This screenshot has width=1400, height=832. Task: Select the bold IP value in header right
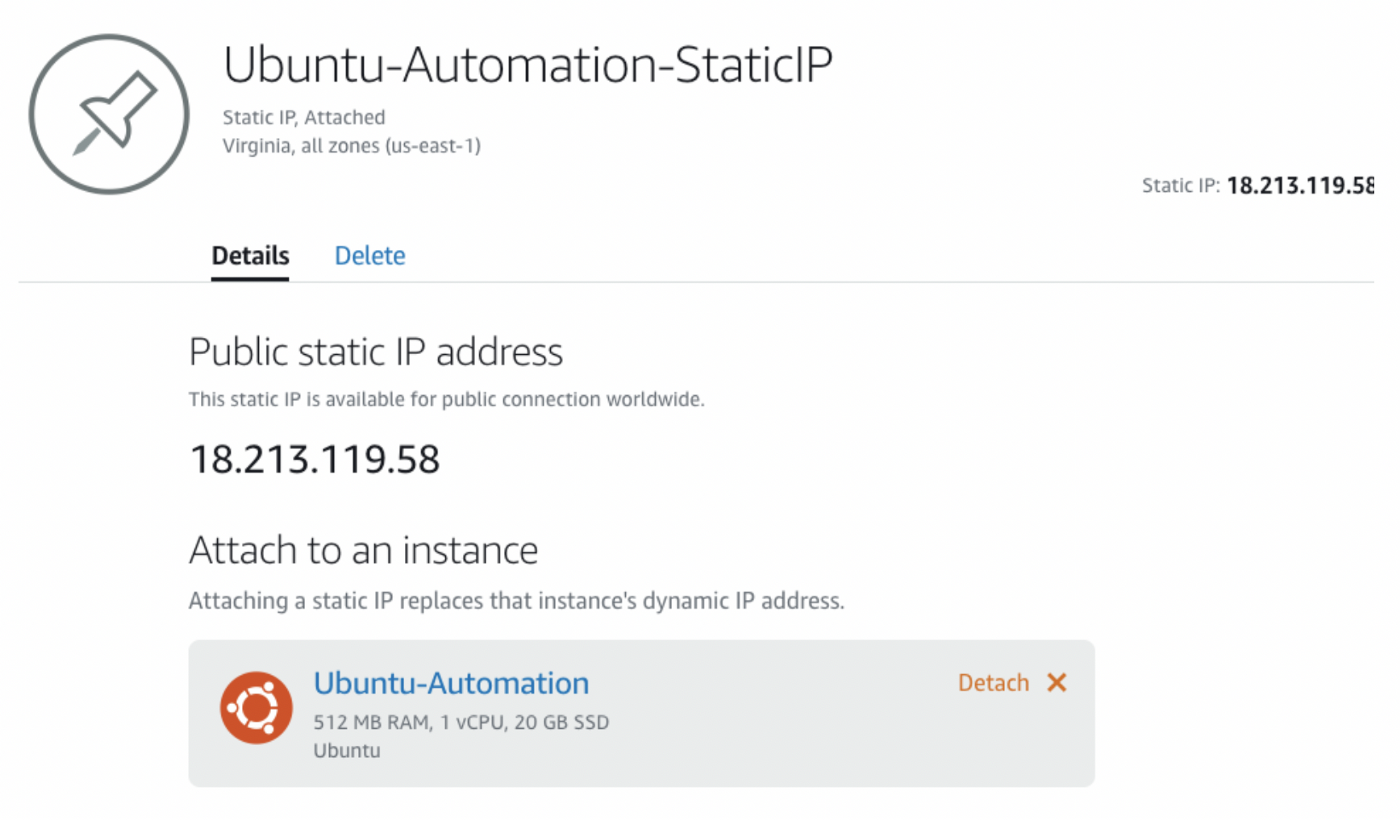(1300, 186)
